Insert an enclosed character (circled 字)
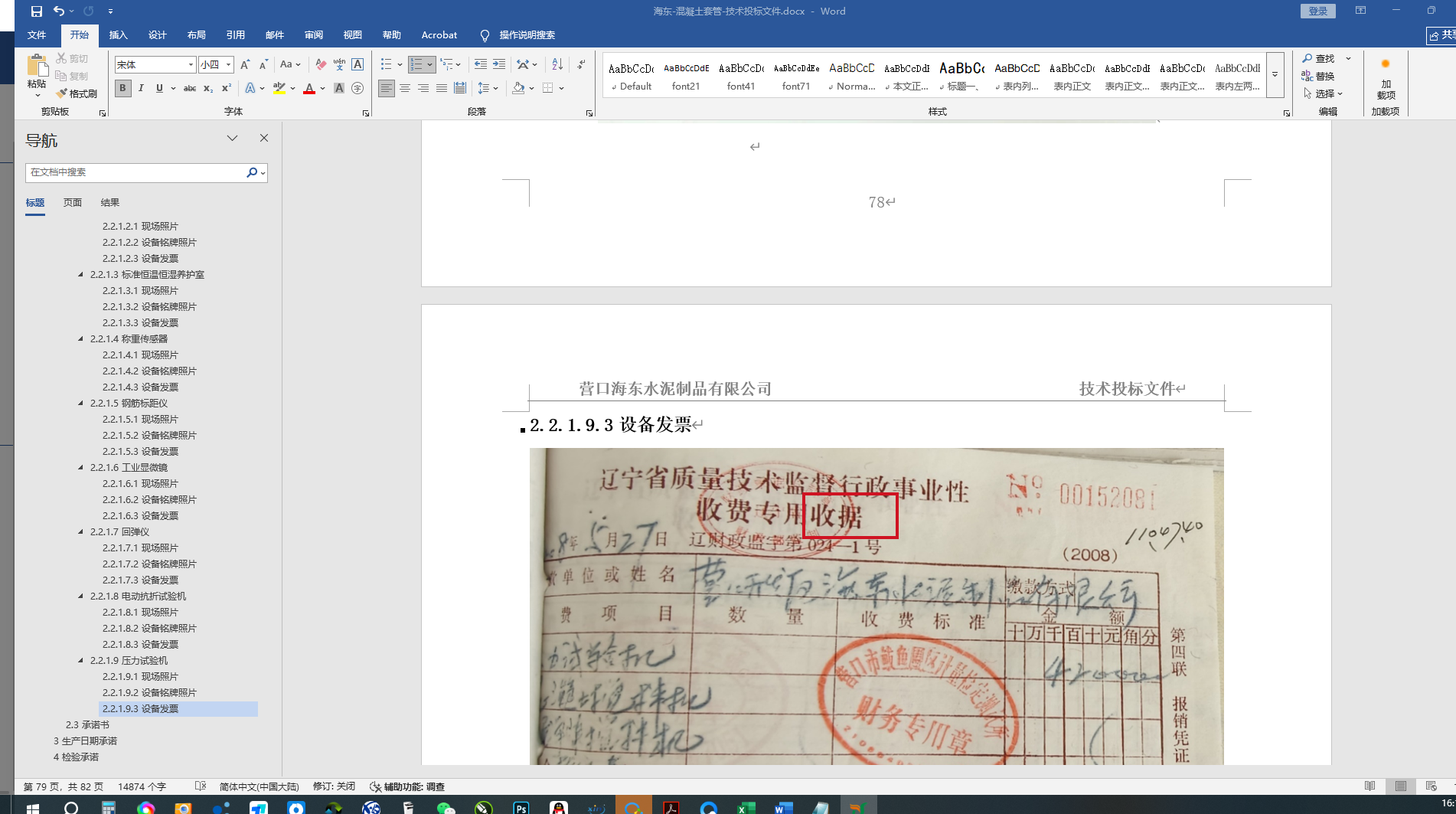Image resolution: width=1456 pixels, height=814 pixels. tap(357, 88)
